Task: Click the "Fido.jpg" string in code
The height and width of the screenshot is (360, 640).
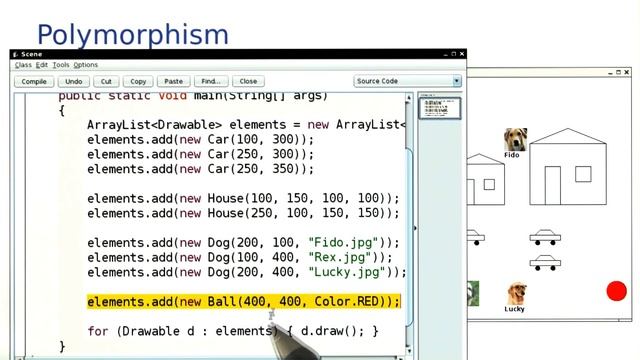Action: (x=344, y=243)
